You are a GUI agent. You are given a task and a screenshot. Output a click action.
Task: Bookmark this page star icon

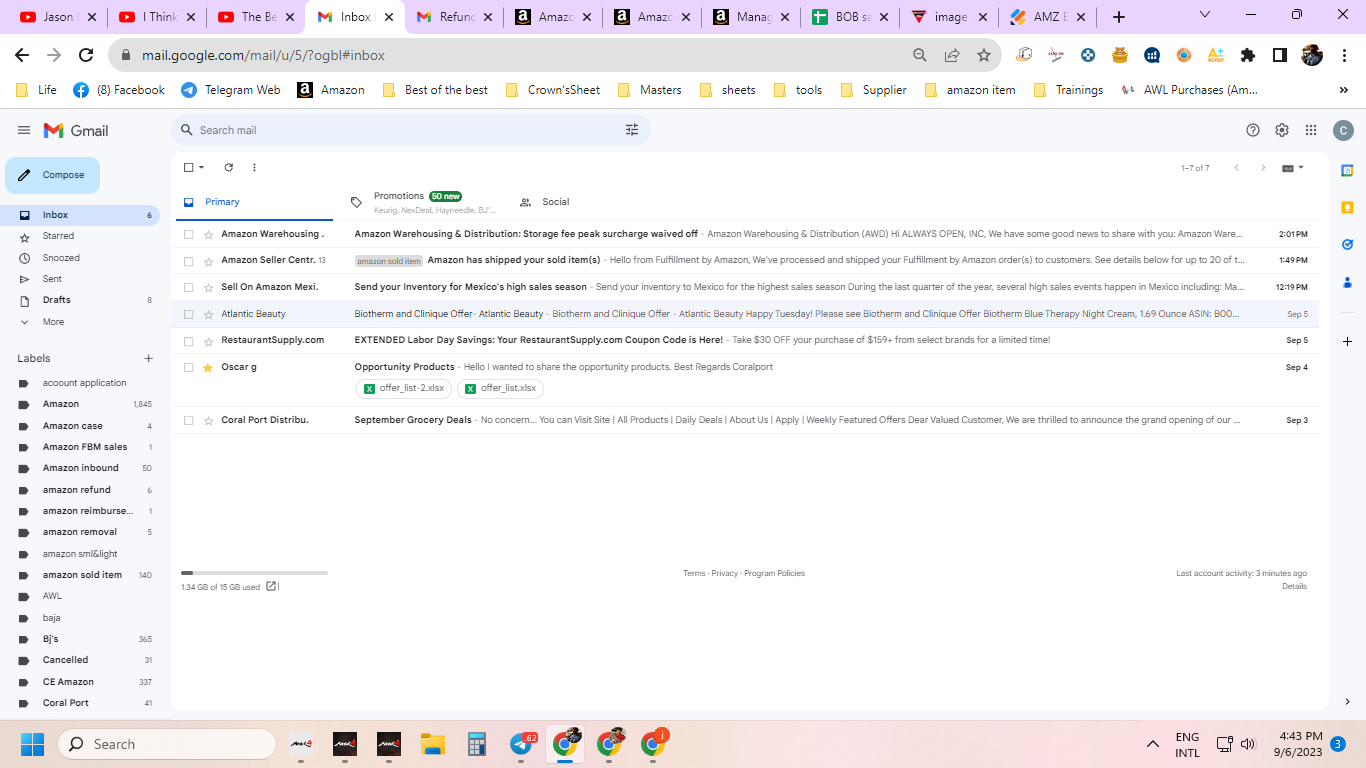pyautogui.click(x=984, y=55)
